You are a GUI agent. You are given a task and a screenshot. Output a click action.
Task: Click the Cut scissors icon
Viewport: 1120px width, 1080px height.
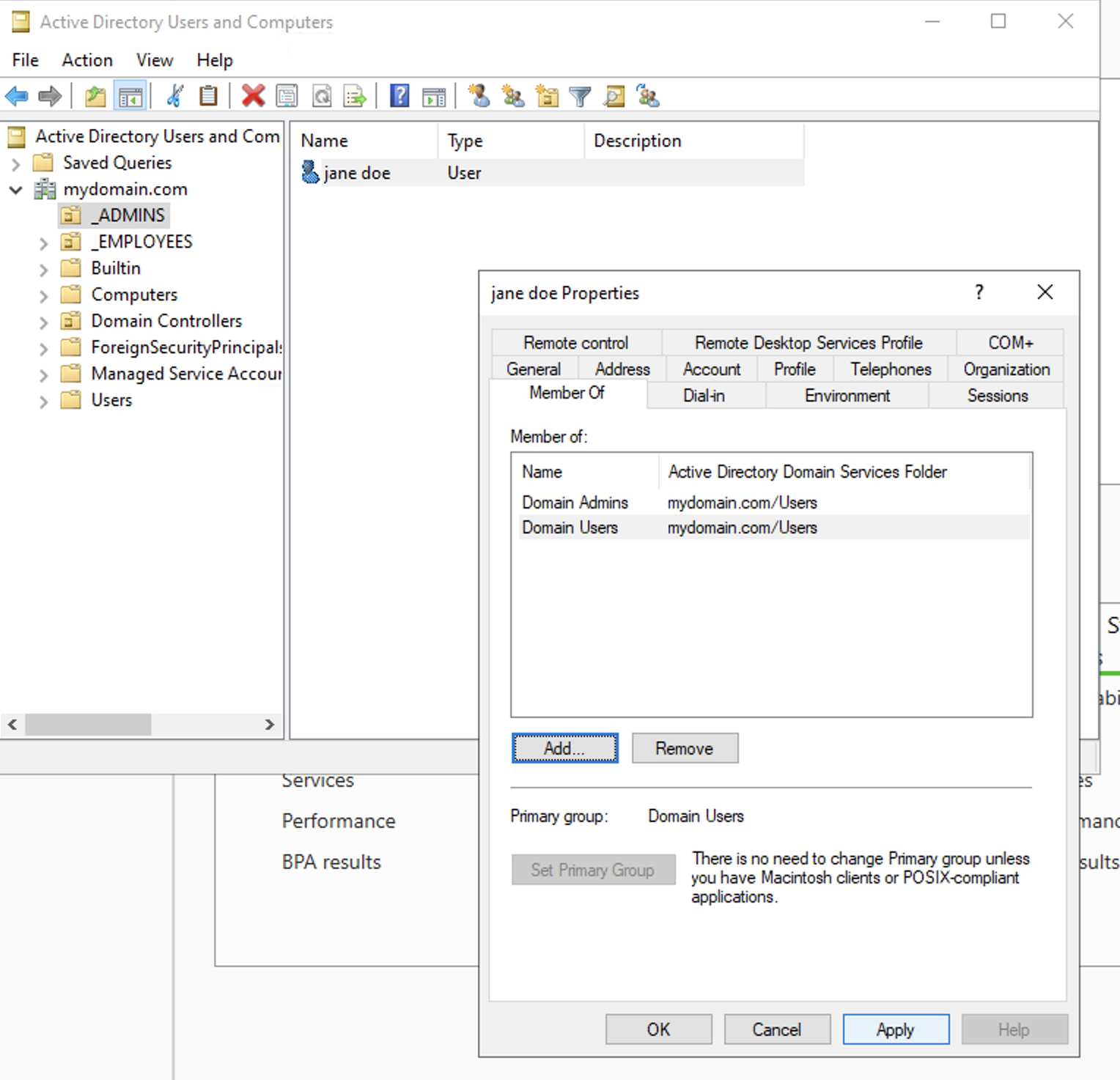[x=174, y=96]
